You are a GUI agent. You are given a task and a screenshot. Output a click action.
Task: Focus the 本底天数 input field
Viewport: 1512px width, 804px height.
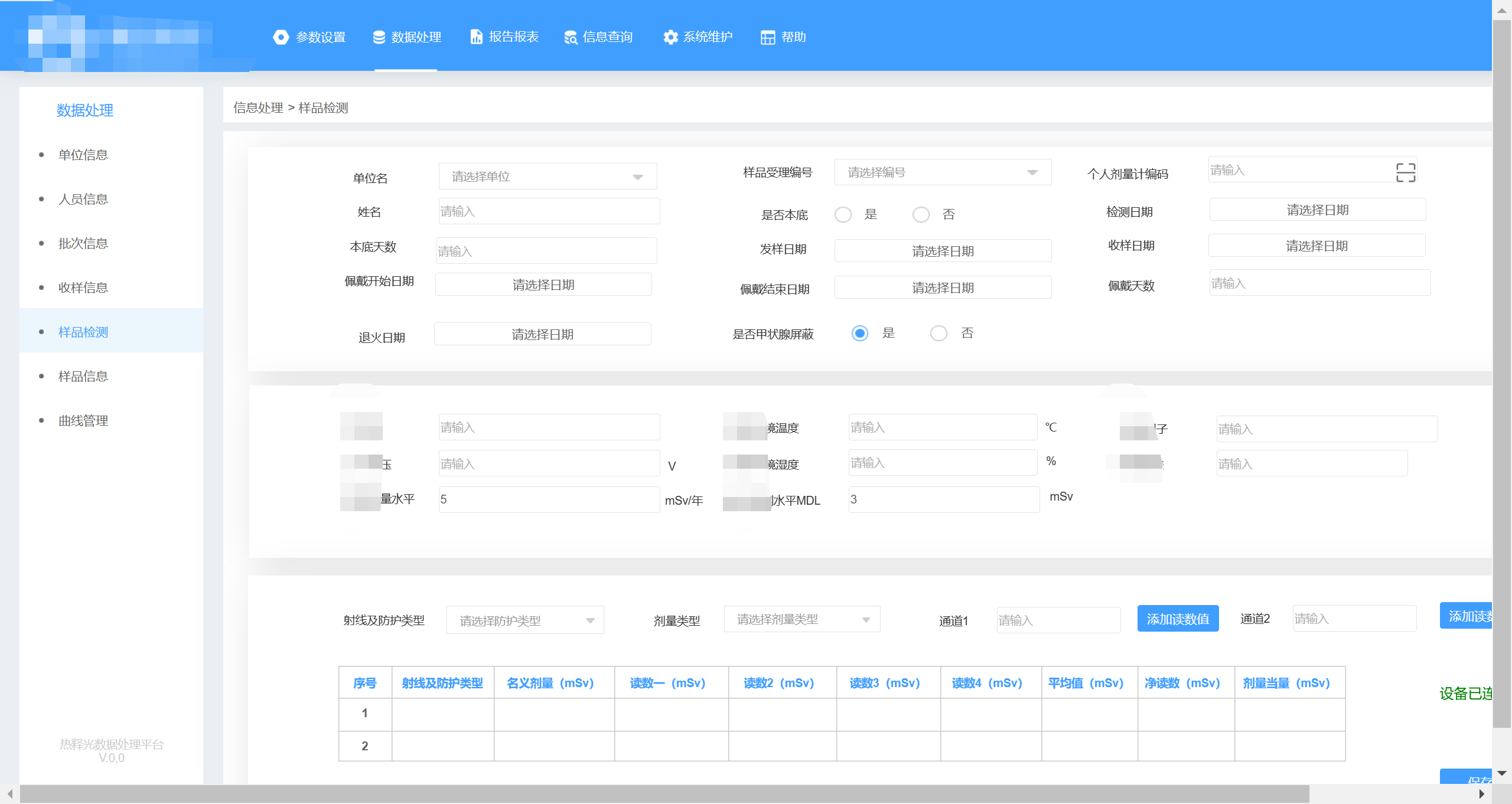point(546,251)
